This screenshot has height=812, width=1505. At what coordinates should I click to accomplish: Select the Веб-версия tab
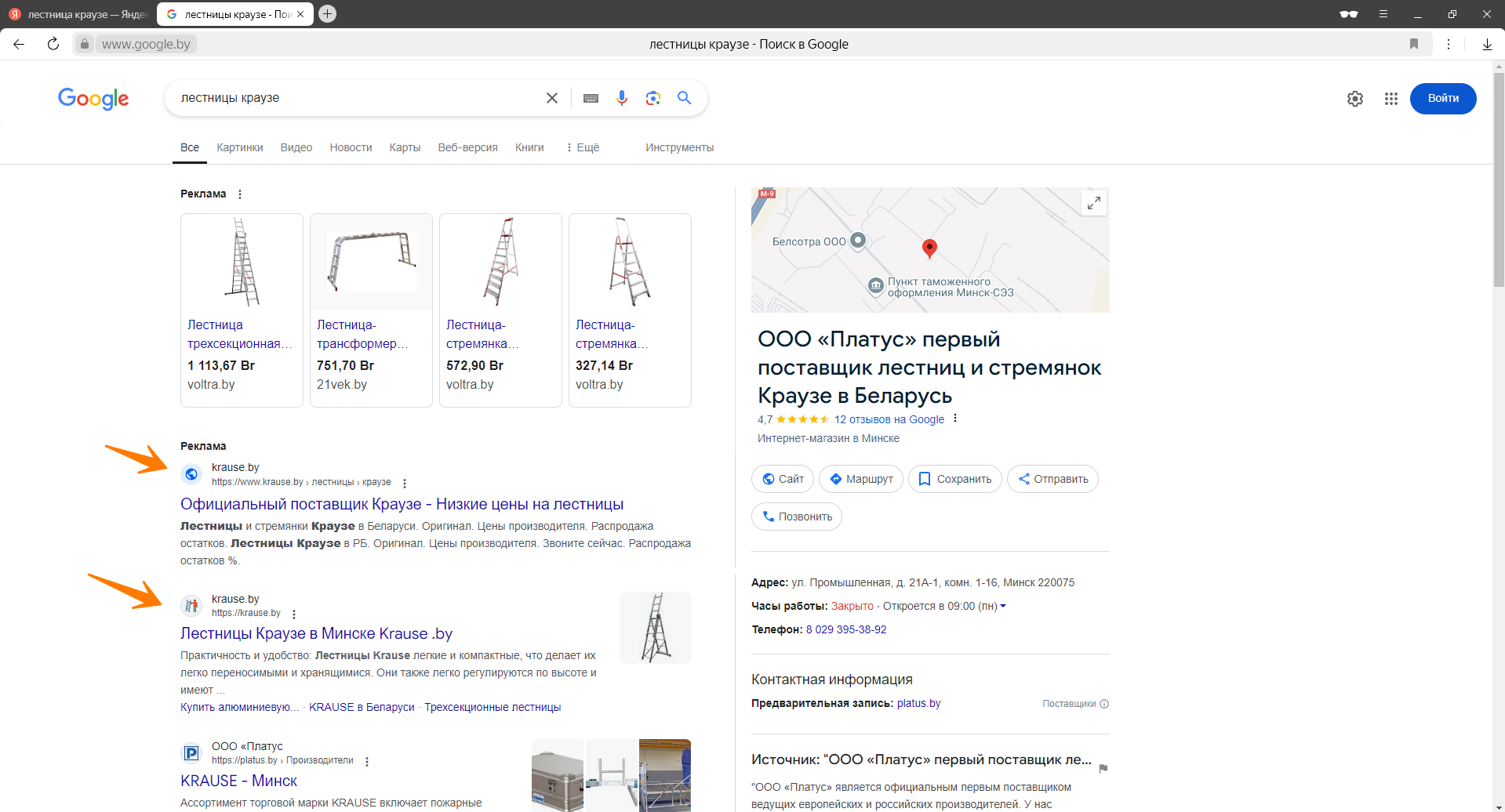coord(467,147)
